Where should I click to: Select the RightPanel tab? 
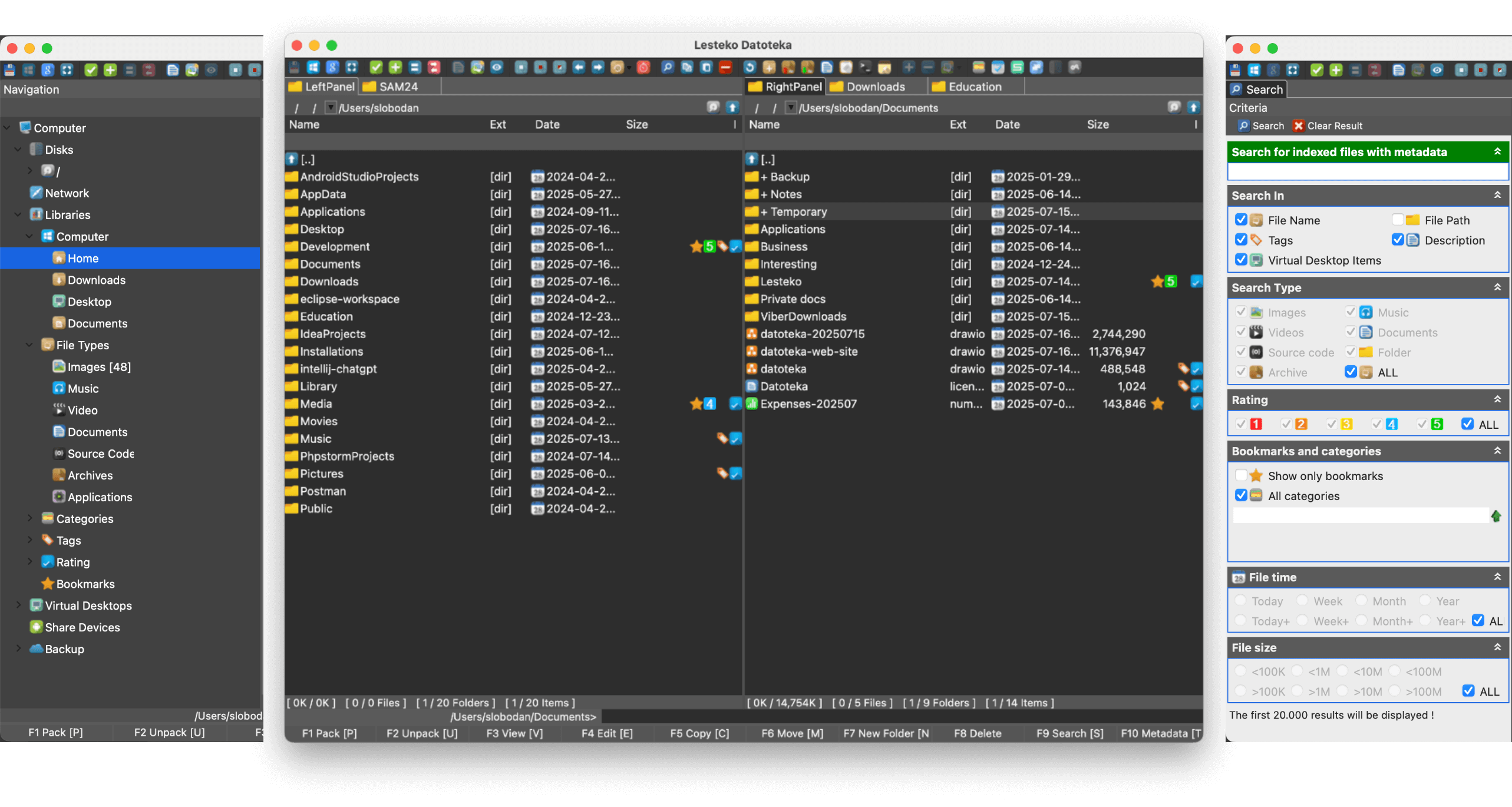tap(785, 87)
